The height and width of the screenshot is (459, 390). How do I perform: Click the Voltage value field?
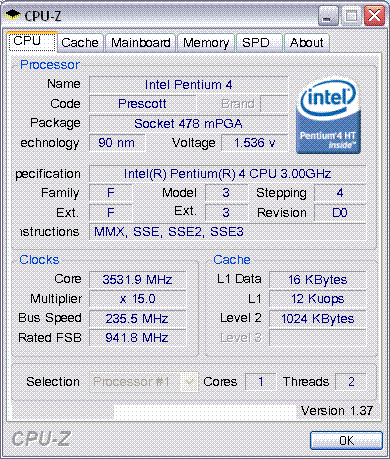(255, 143)
